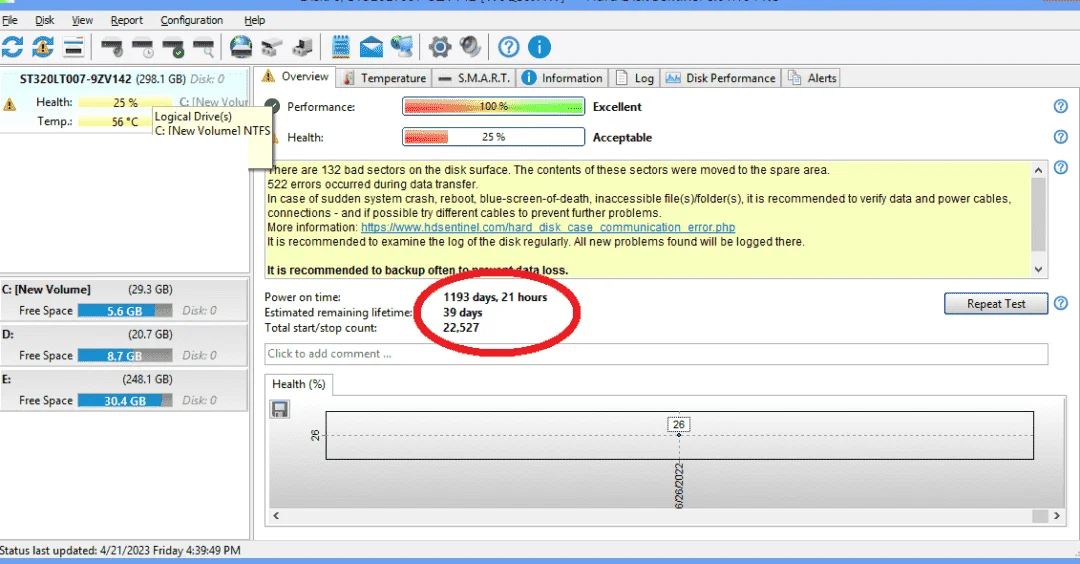Image resolution: width=1080 pixels, height=564 pixels.
Task: Select the C: [New Volume] drive entry
Action: [124, 300]
